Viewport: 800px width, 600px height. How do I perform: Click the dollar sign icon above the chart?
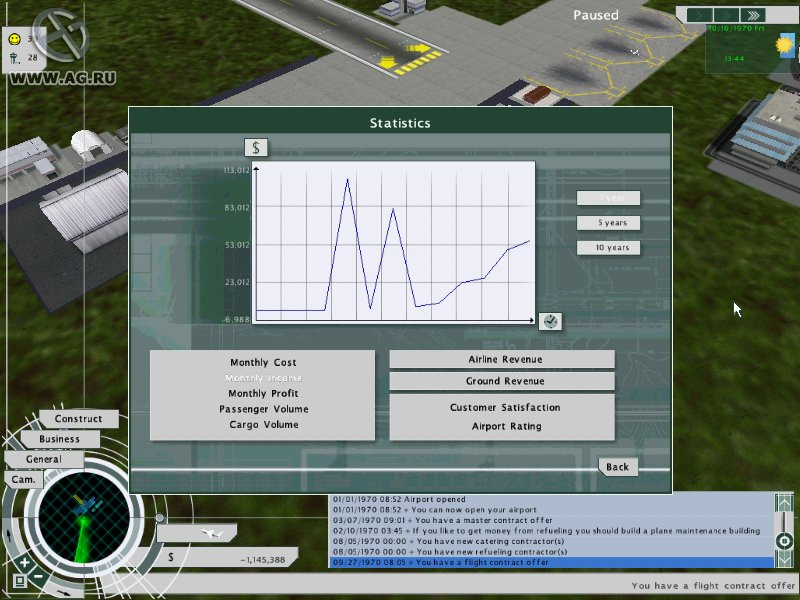coord(256,148)
